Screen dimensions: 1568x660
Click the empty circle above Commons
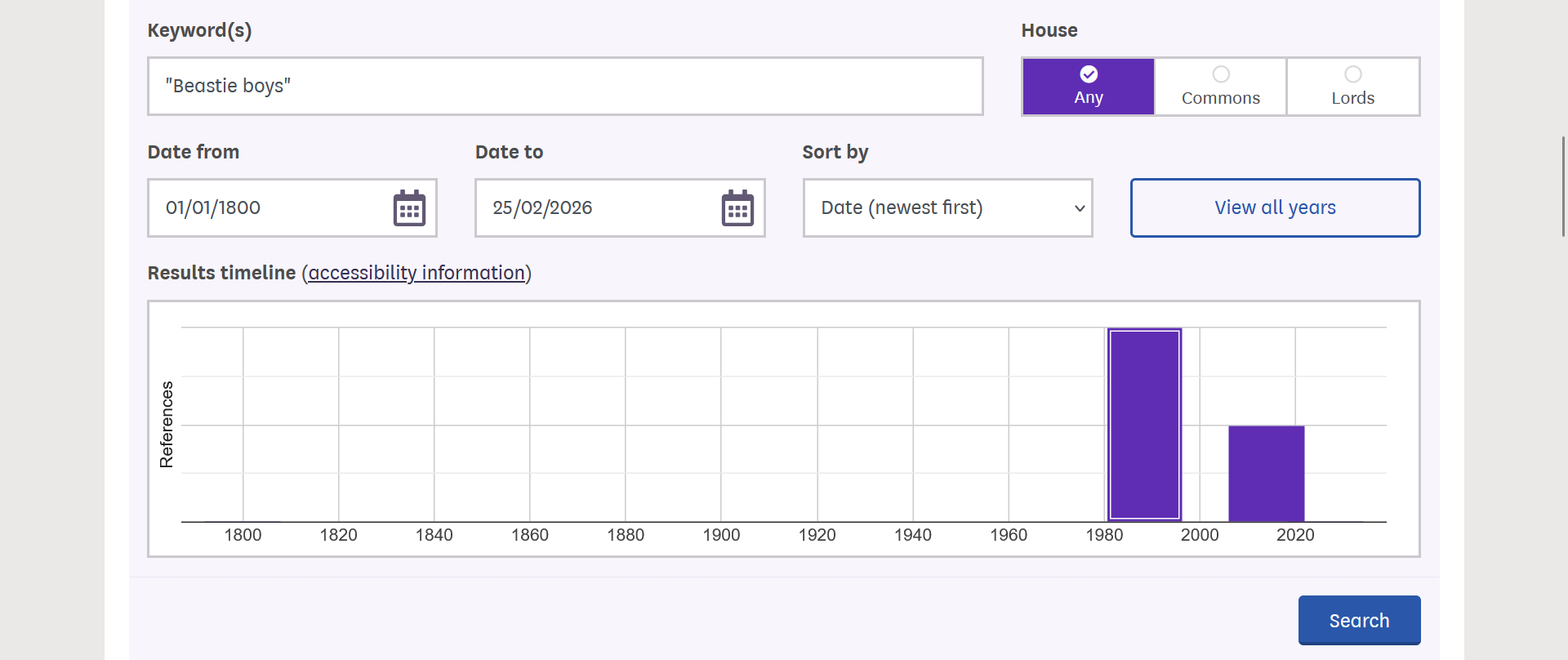[x=1221, y=74]
